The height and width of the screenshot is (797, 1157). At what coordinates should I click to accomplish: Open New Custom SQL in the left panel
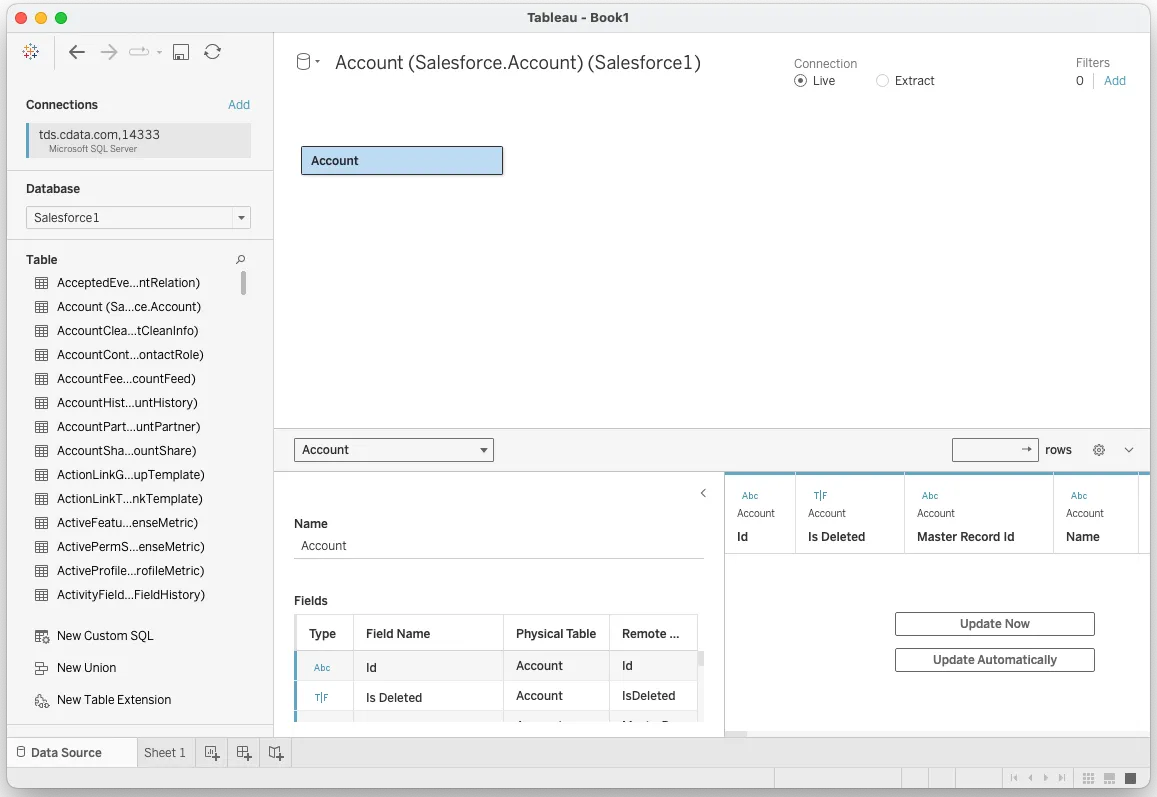(x=103, y=635)
